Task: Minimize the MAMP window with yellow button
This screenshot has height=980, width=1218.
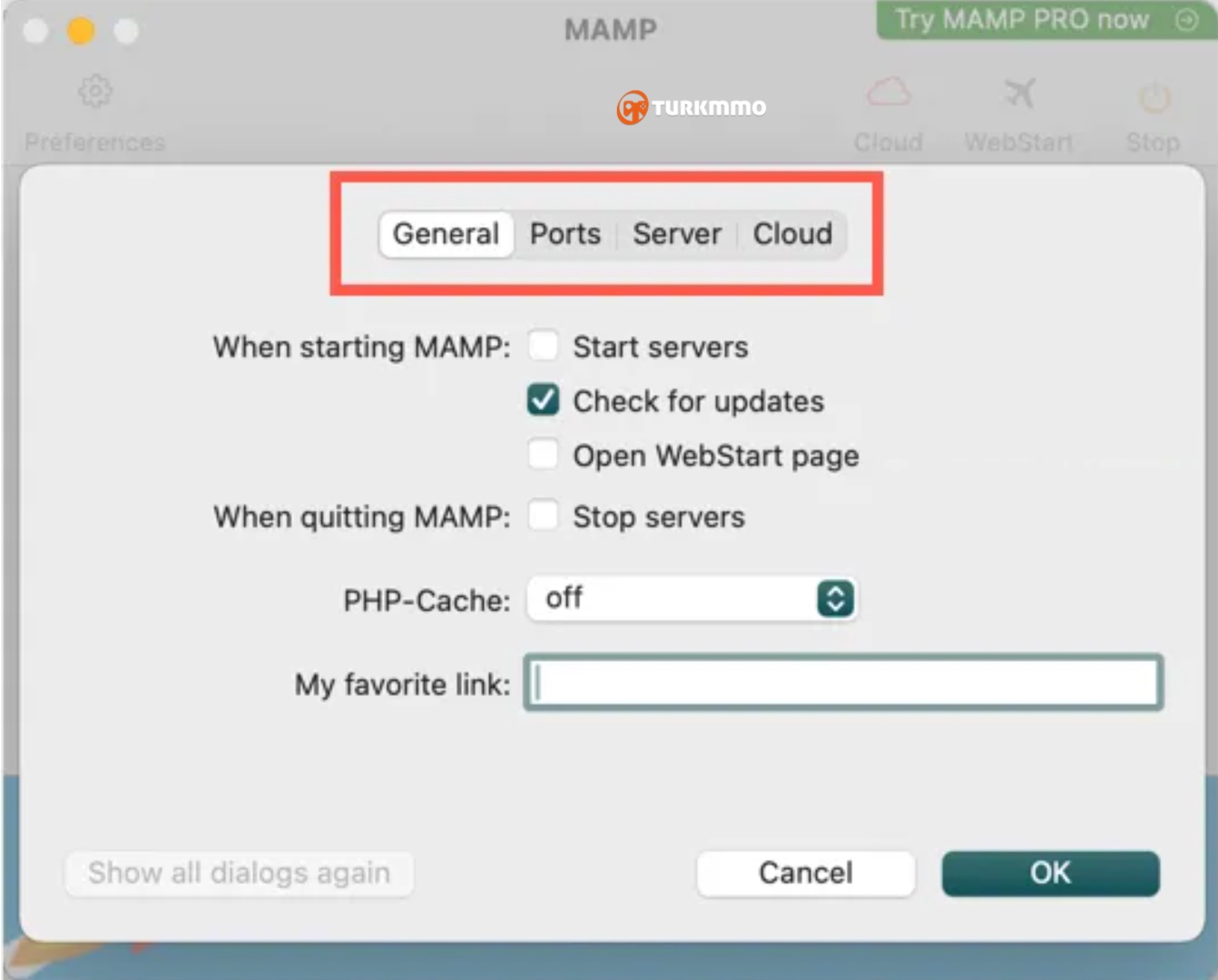Action: (x=81, y=31)
